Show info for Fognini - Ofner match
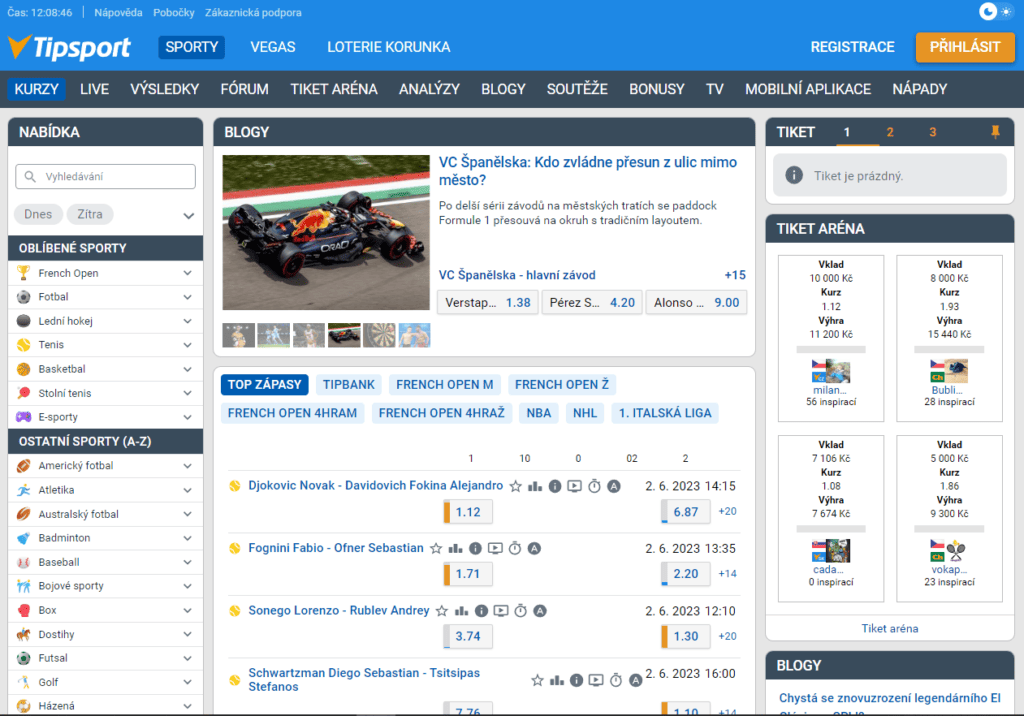This screenshot has width=1024, height=716. tap(475, 549)
